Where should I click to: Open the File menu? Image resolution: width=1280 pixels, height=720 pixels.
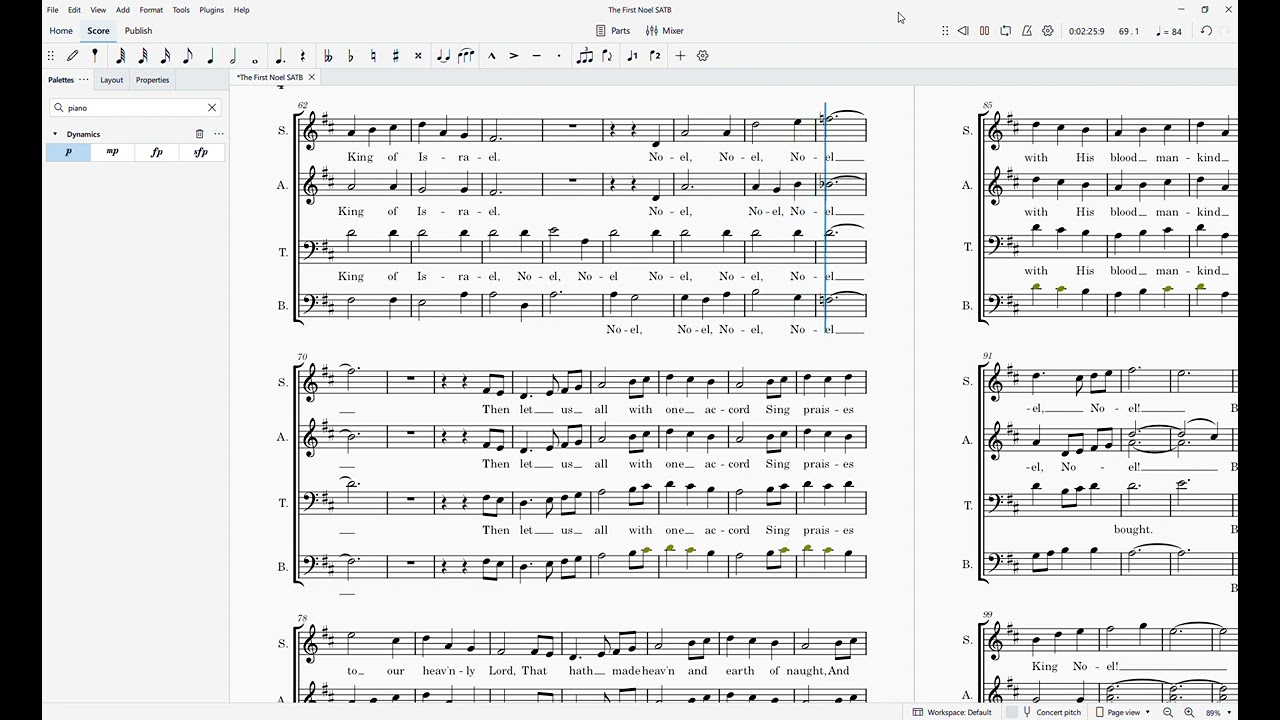[x=53, y=10]
